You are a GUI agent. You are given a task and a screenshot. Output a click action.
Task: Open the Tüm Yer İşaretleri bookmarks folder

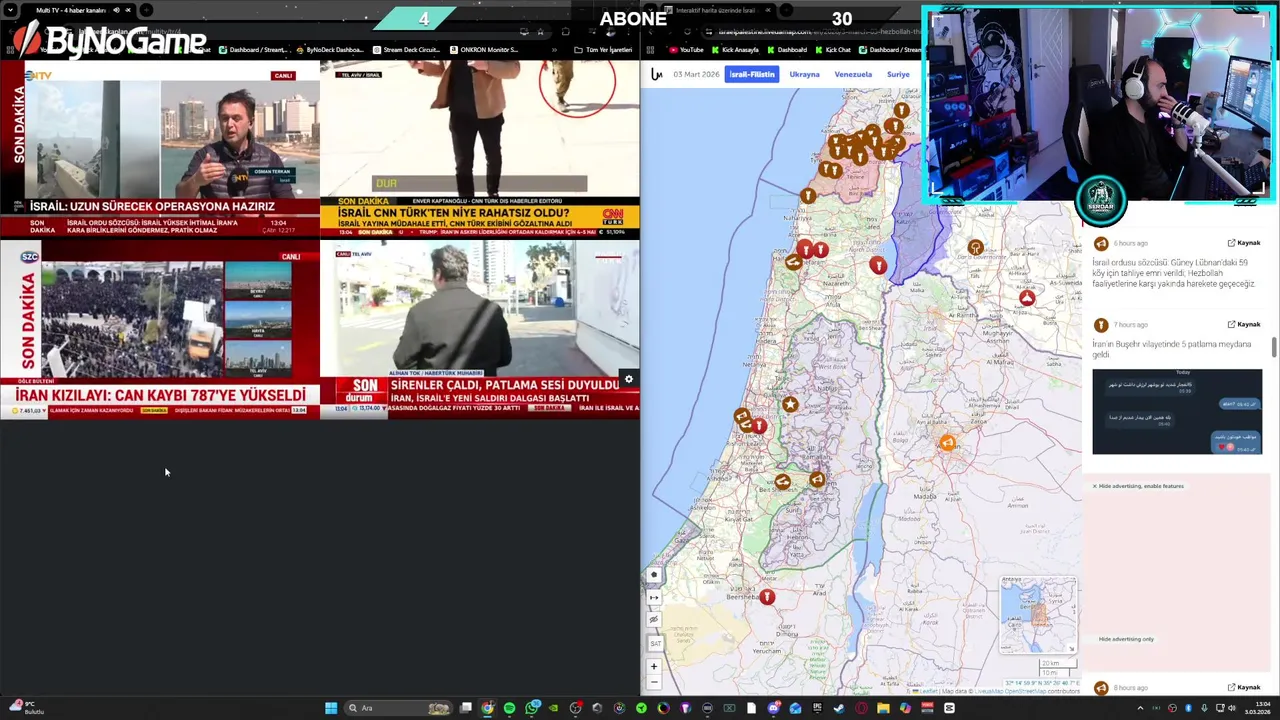pos(603,50)
